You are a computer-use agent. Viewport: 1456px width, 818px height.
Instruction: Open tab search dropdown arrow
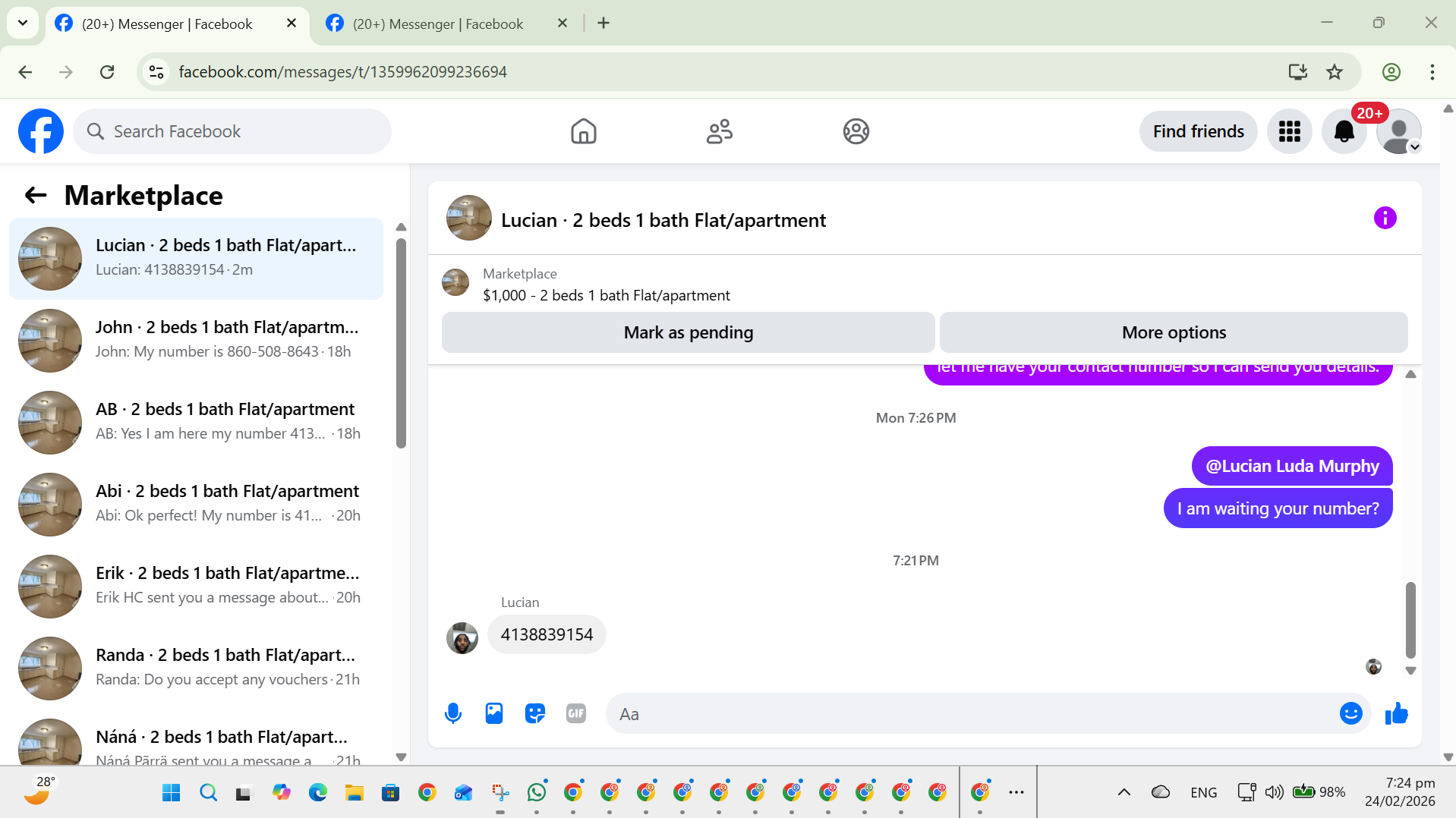[x=23, y=23]
